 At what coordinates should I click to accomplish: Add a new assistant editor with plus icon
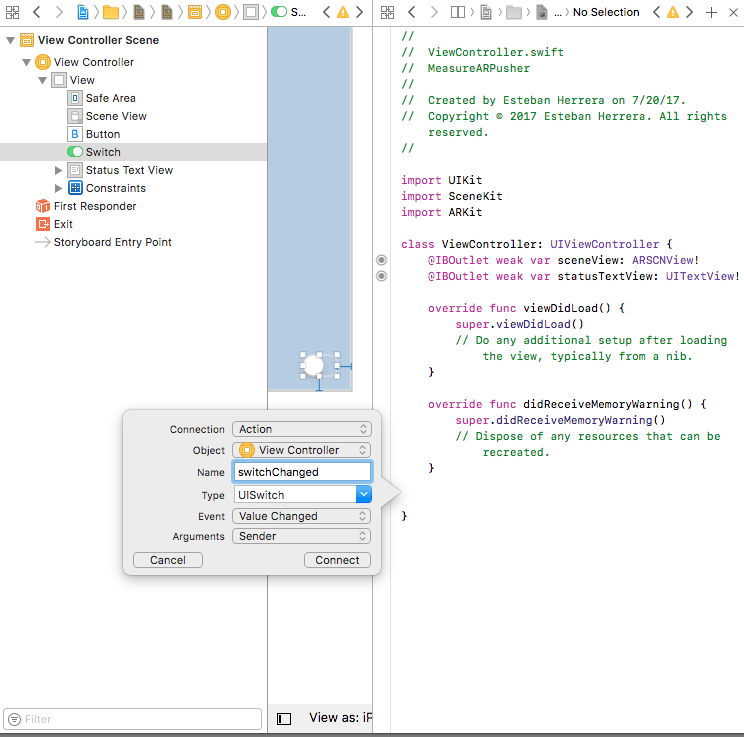[x=711, y=12]
